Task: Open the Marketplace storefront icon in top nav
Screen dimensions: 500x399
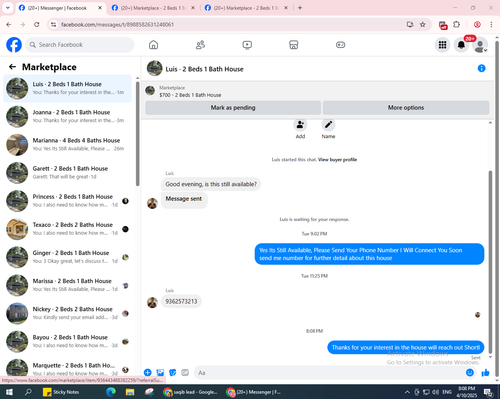Action: tap(294, 45)
